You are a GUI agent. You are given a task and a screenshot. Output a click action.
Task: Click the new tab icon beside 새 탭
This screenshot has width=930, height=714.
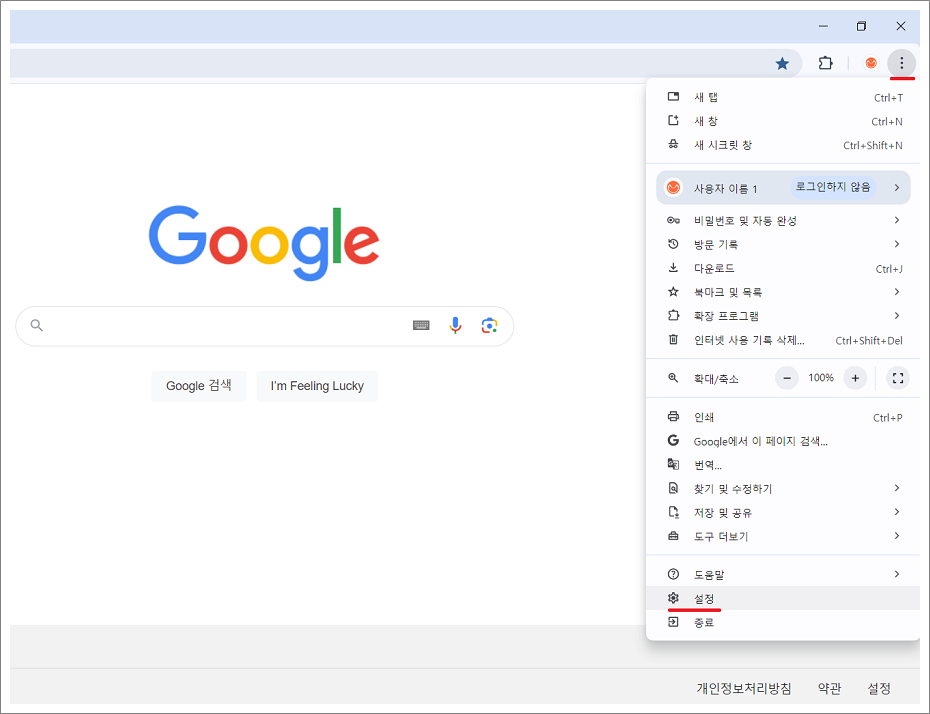(673, 97)
